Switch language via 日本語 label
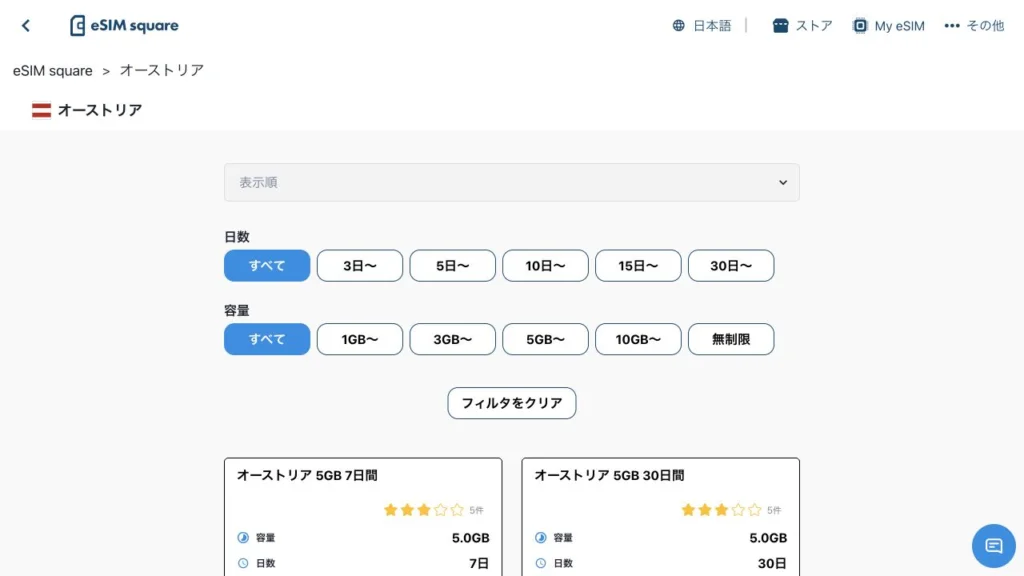 [712, 25]
